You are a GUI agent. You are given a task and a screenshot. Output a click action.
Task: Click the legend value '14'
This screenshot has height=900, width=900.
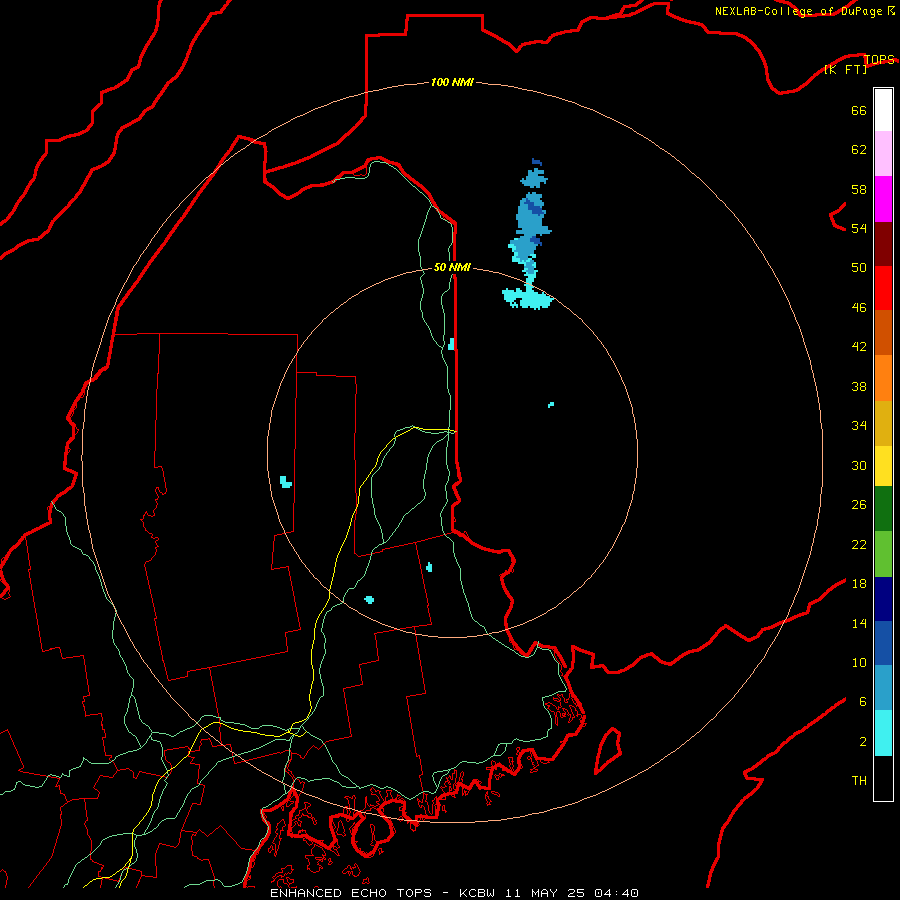pyautogui.click(x=859, y=623)
